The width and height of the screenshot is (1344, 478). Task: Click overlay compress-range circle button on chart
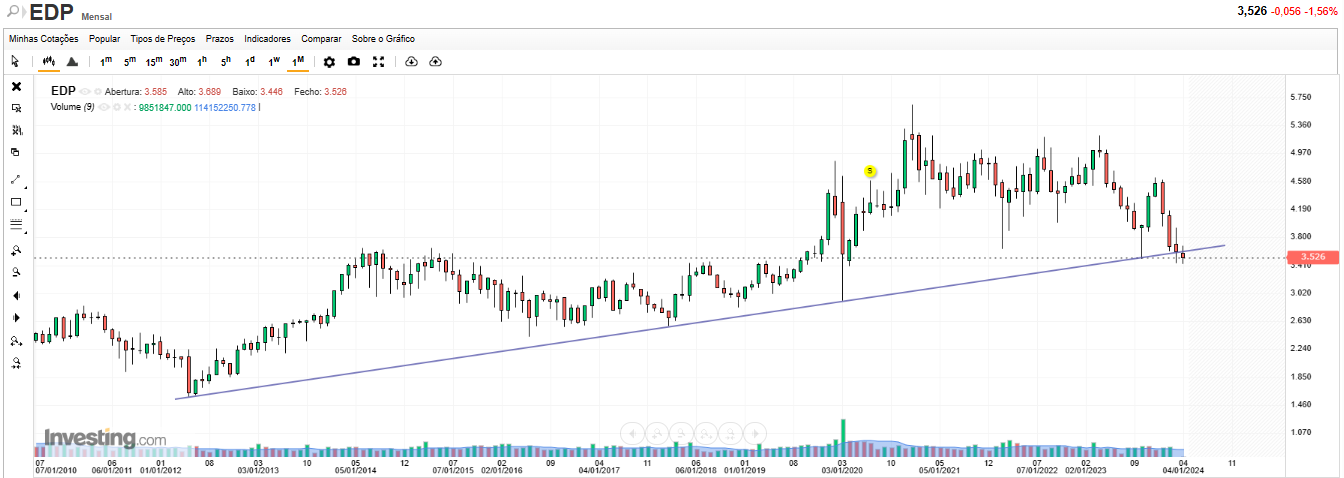[x=732, y=433]
